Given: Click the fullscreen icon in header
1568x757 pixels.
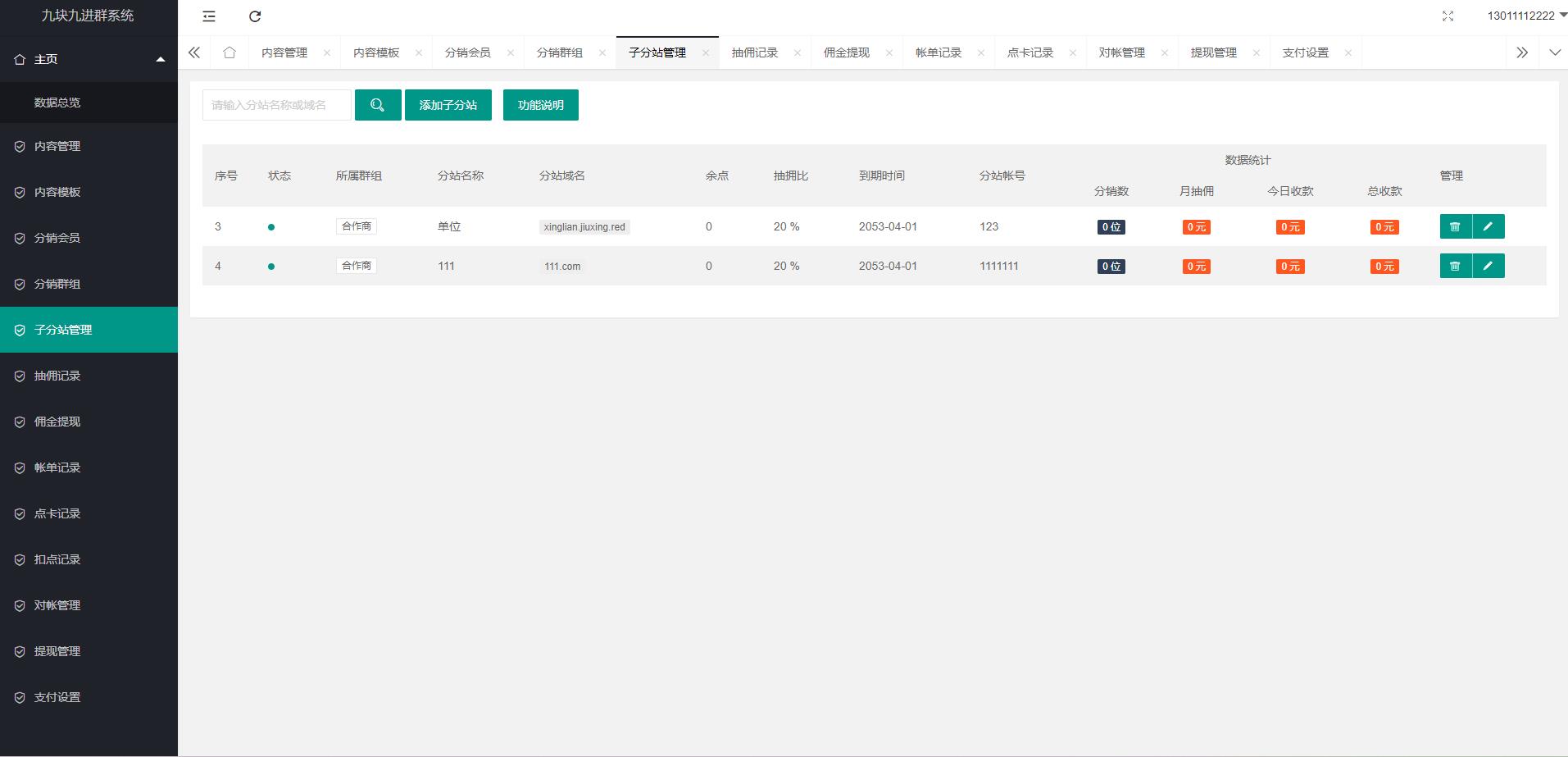Looking at the screenshot, I should point(1448,16).
